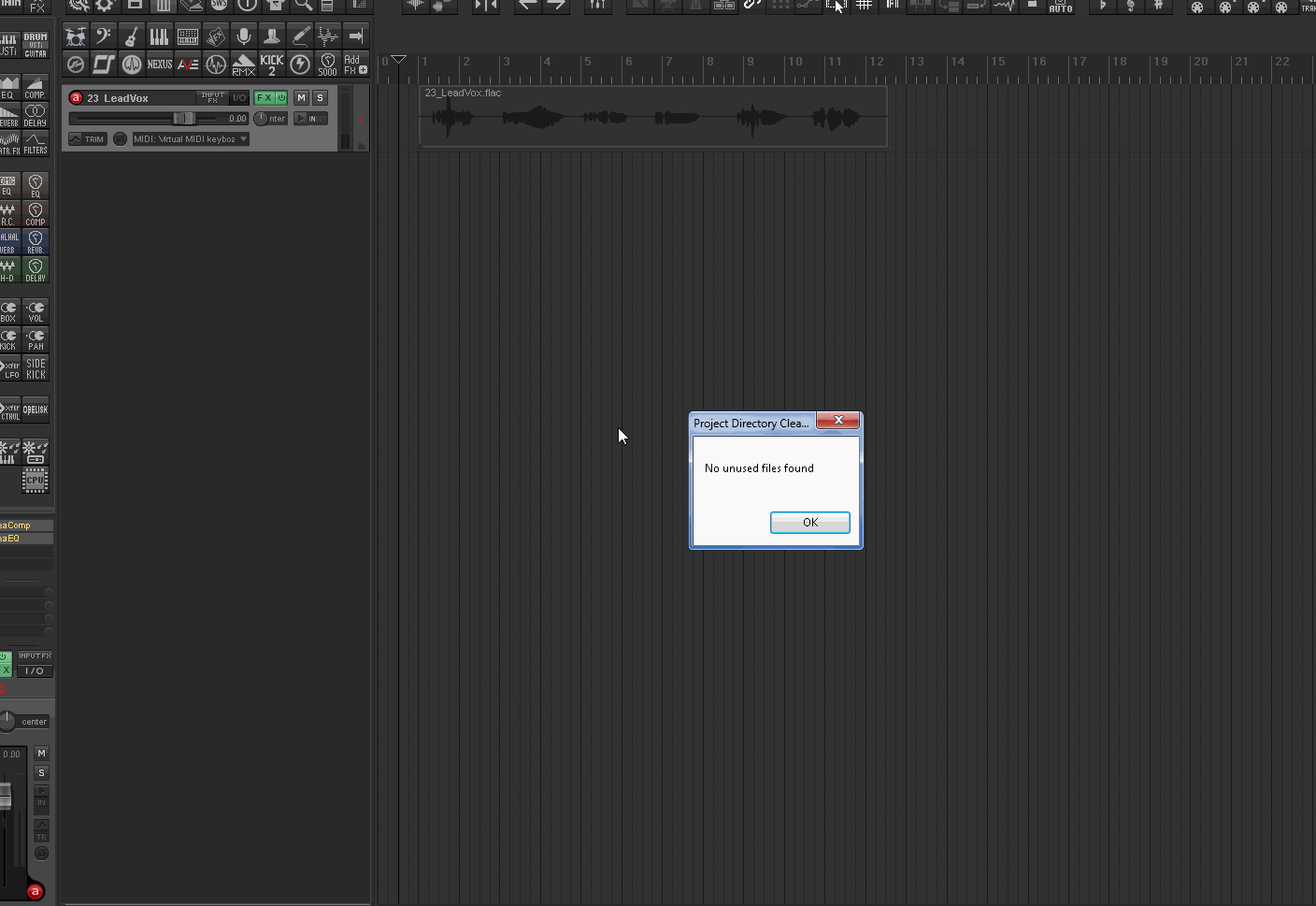Viewport: 1316px width, 906px height.
Task: Toggle input monitoring on LeadVox track
Action: [300, 119]
